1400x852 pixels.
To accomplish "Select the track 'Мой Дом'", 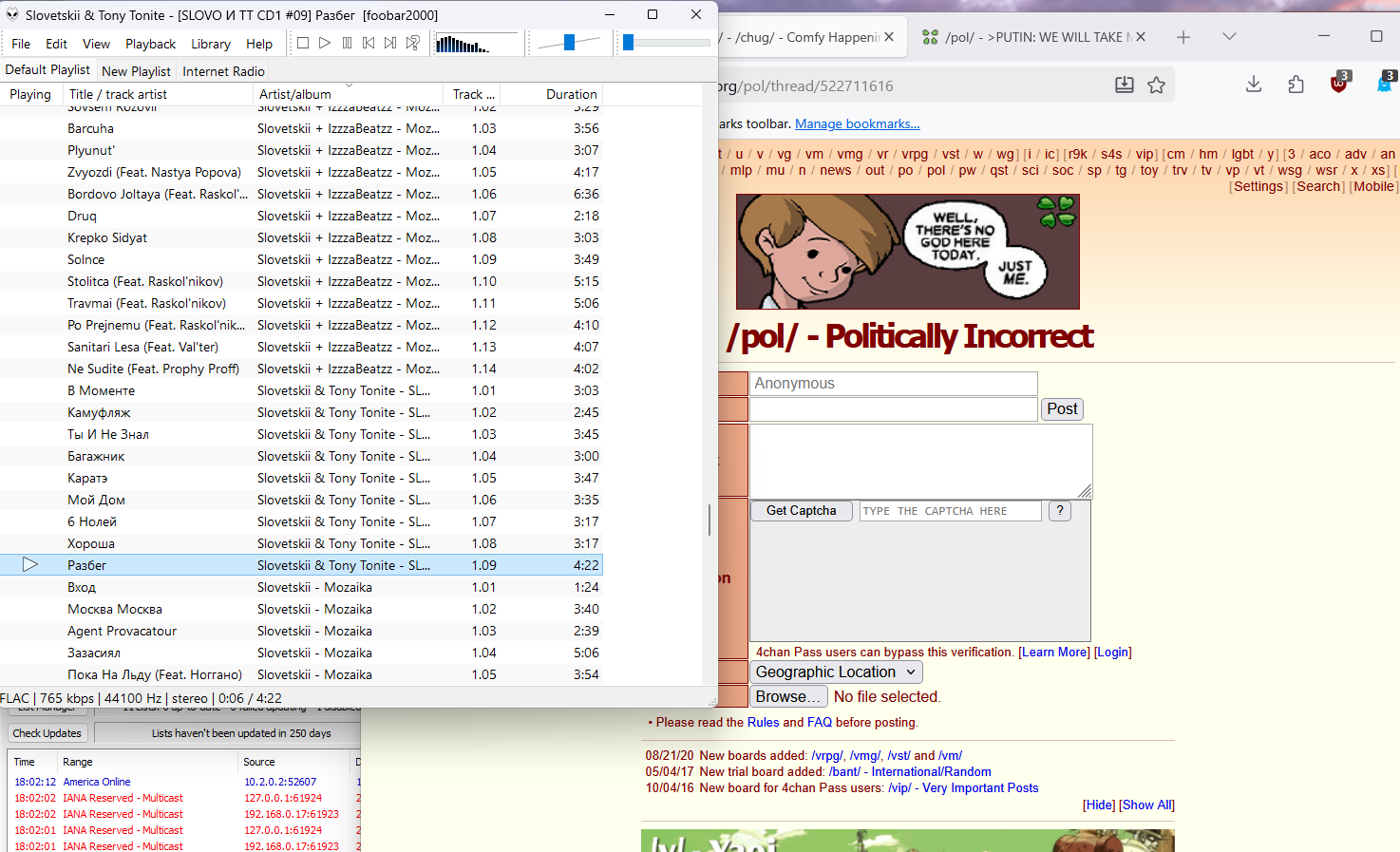I will 301,500.
